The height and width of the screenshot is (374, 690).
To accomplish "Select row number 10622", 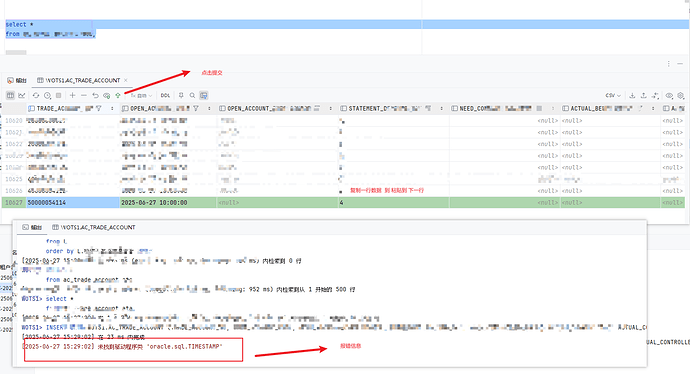I will (14, 144).
